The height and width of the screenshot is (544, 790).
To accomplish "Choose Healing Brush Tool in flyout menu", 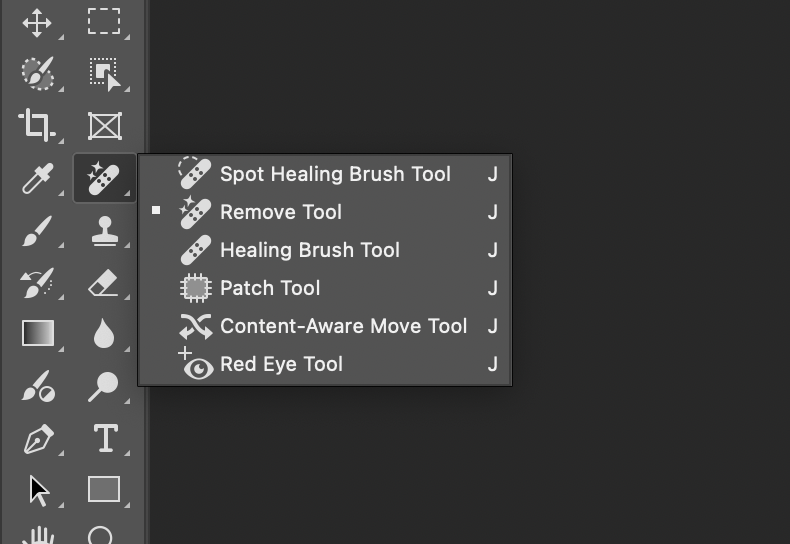I will coord(310,250).
